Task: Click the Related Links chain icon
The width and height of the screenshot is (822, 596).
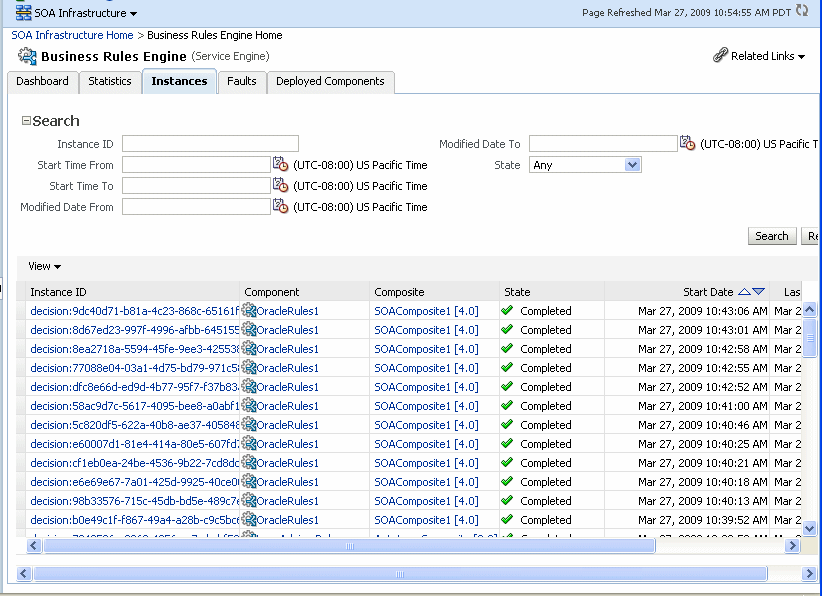Action: [720, 56]
